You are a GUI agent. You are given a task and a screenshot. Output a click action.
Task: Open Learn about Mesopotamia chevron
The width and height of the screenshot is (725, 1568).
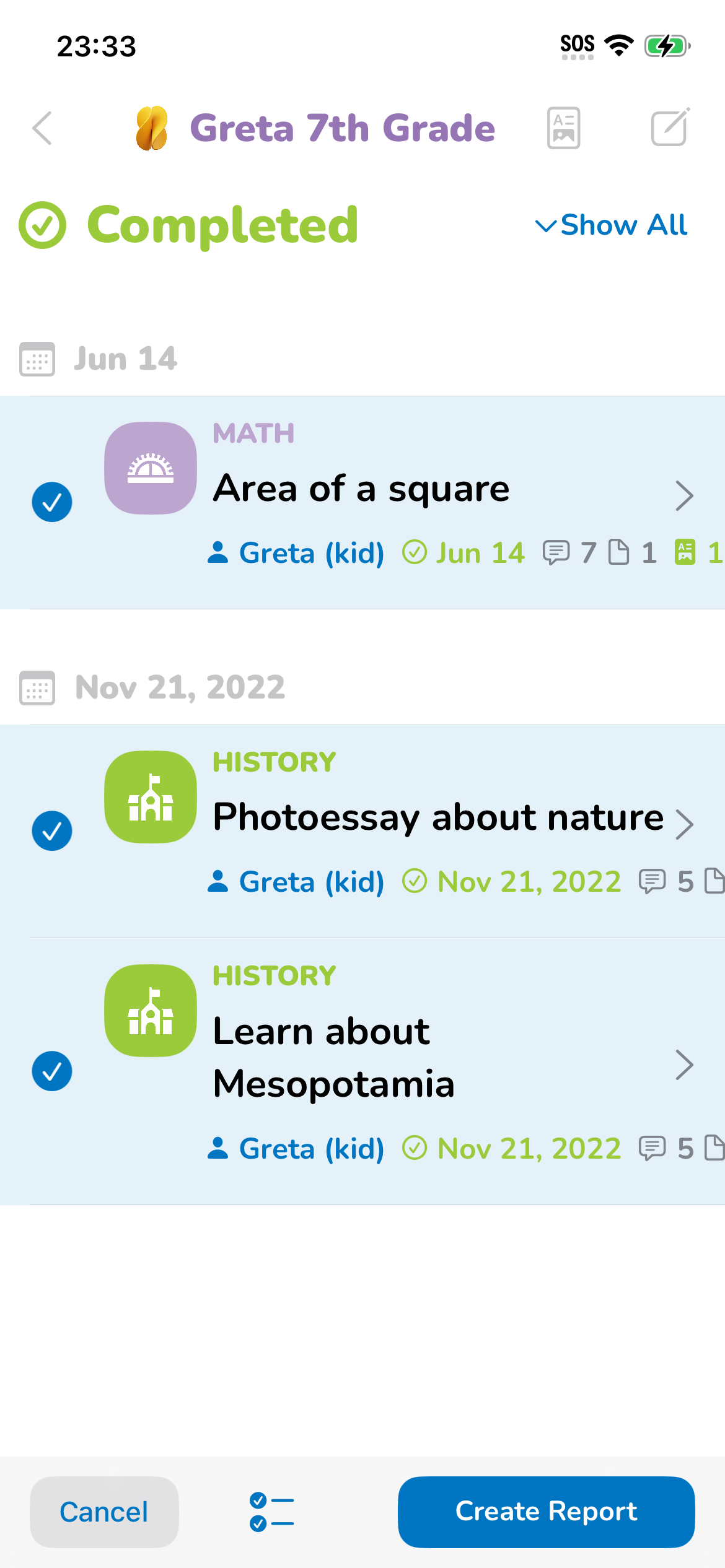(684, 1065)
